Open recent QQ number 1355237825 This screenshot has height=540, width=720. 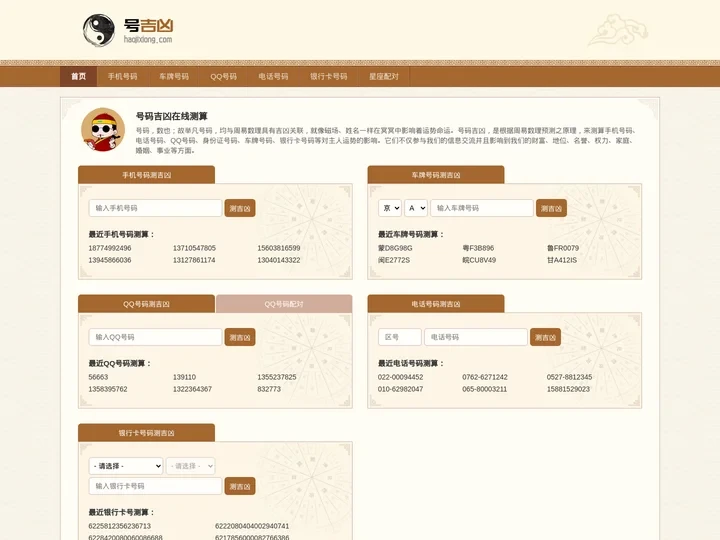(x=277, y=377)
